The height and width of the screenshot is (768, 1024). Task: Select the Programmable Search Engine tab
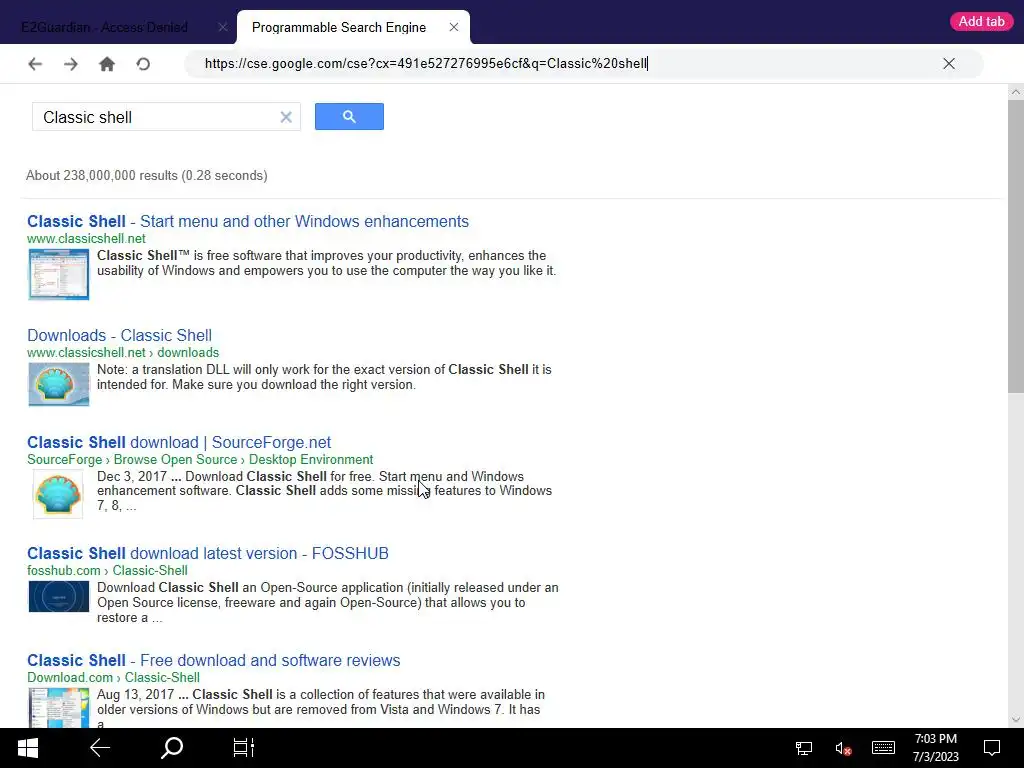coord(339,27)
